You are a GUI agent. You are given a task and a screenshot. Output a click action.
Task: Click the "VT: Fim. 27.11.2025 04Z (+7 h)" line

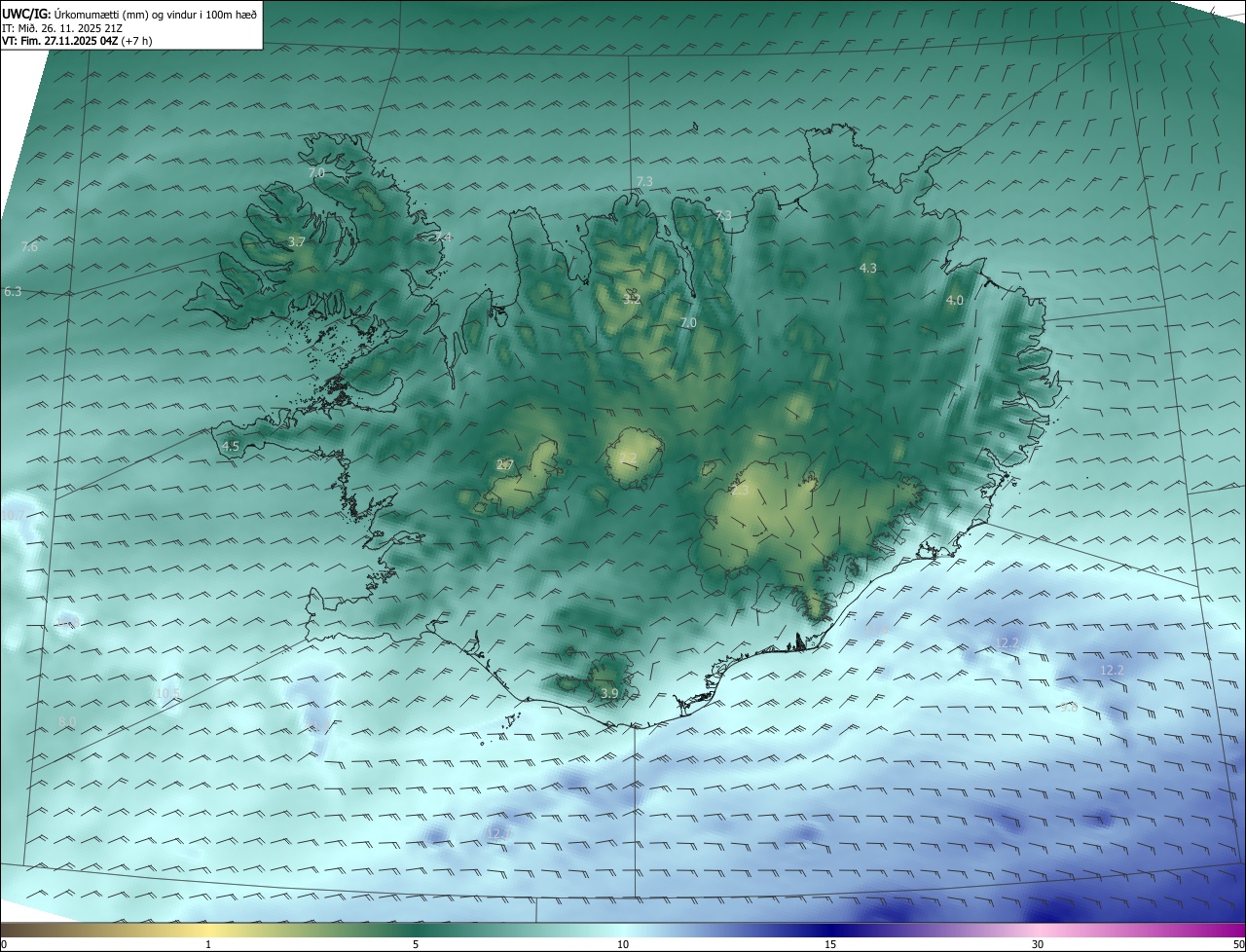coord(77,41)
